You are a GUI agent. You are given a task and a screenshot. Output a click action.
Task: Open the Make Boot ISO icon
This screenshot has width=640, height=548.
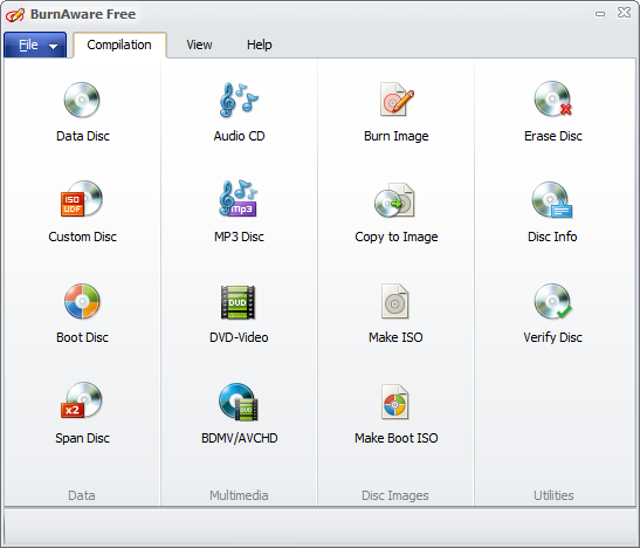395,402
